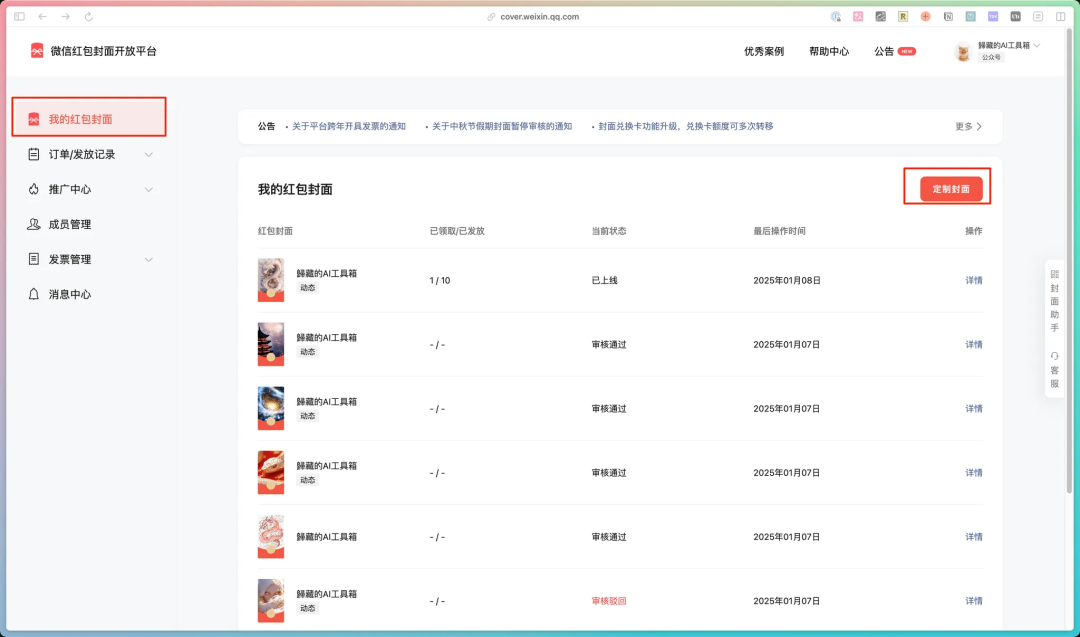Go to 帮助中心 in the top navigation
Image resolution: width=1080 pixels, height=637 pixels.
pos(829,51)
